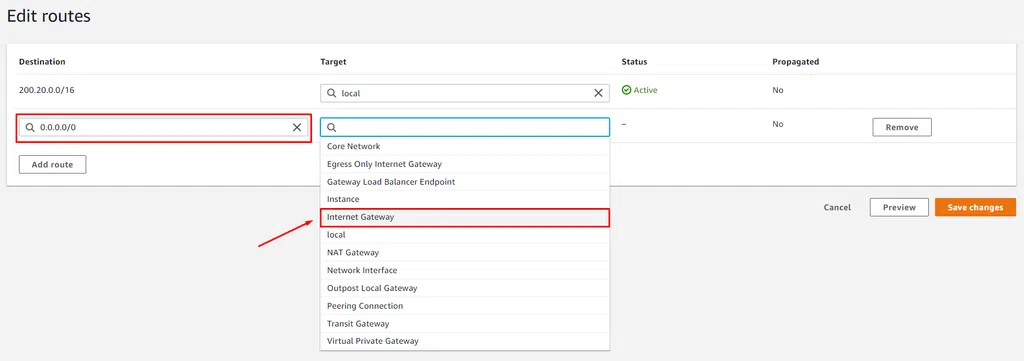Select Outpost Local Gateway option
This screenshot has width=1024, height=361.
(465, 288)
